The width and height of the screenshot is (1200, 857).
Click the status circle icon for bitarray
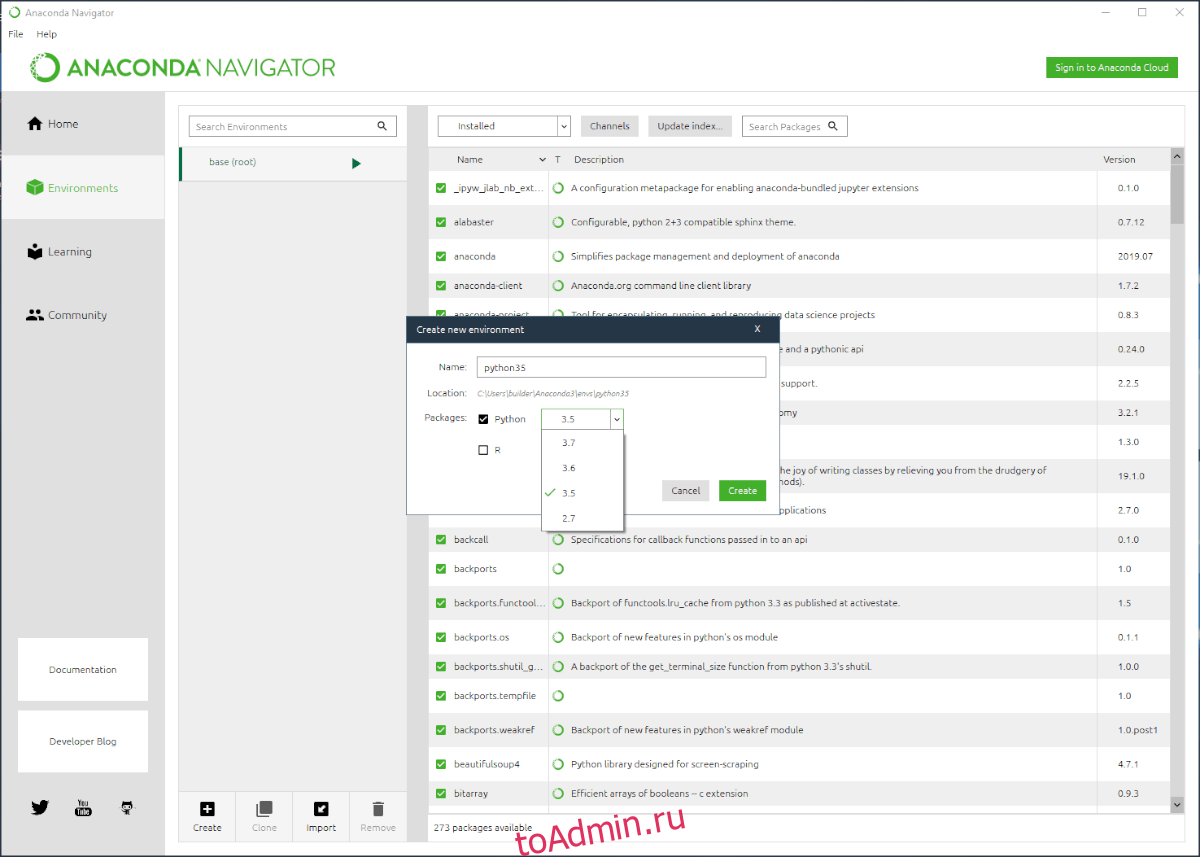559,793
